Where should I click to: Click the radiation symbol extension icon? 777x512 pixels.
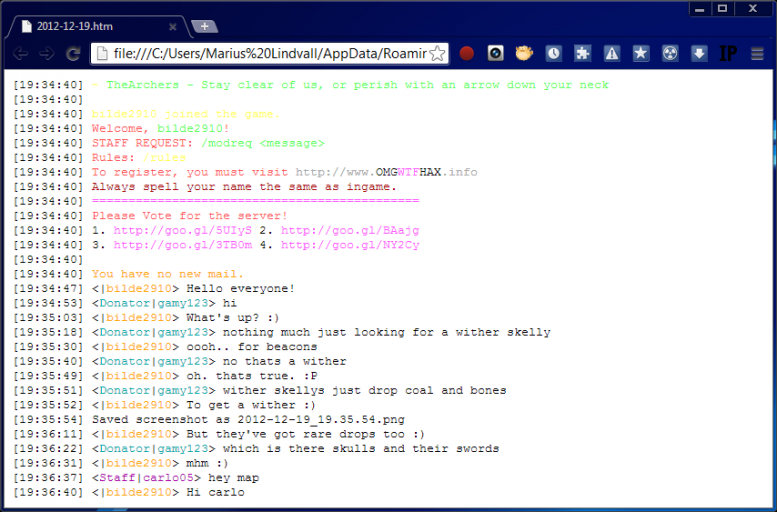click(670, 53)
